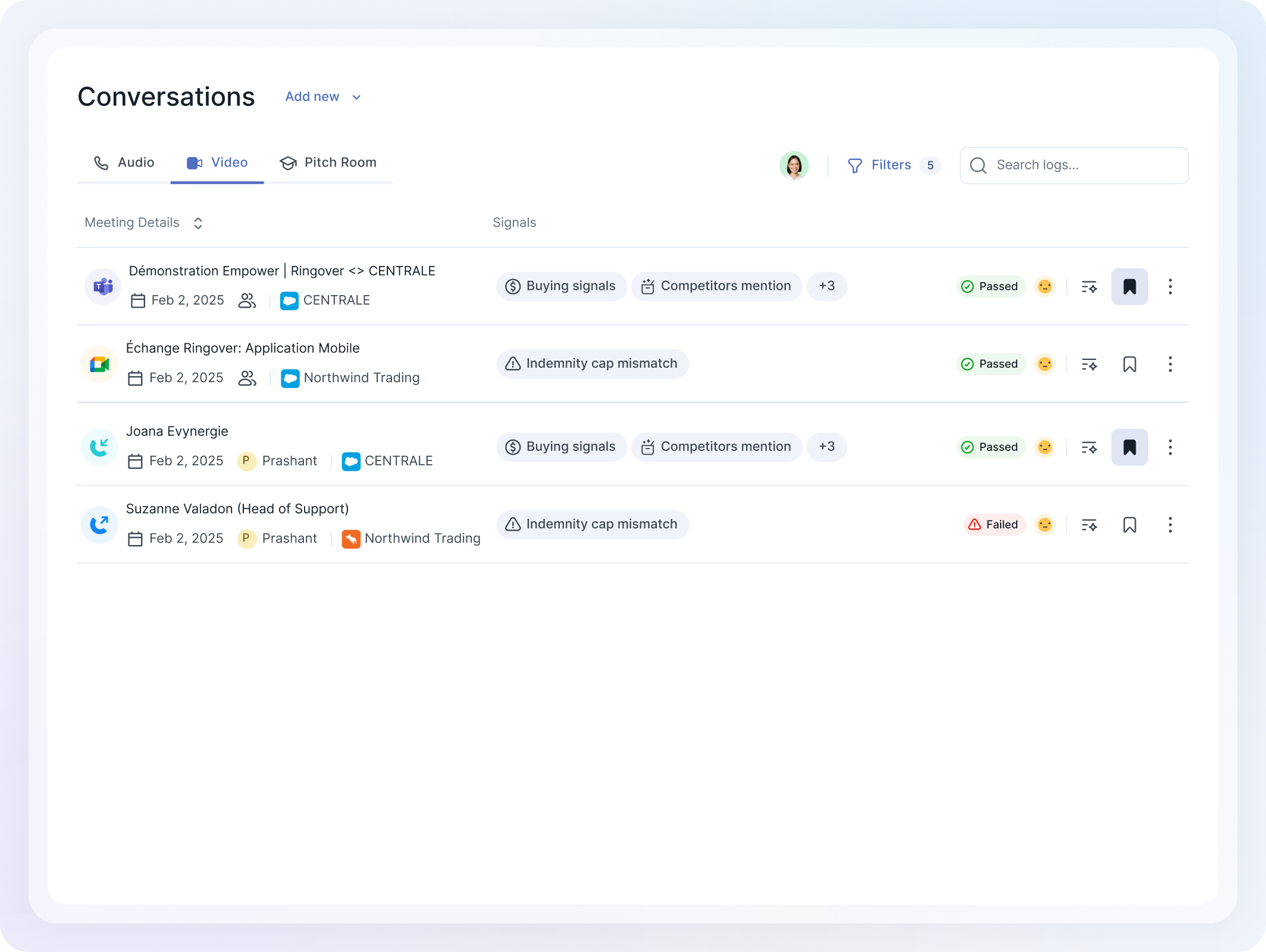Sort by Meeting Details column
Viewport: 1266px width, 952px height.
(x=144, y=223)
